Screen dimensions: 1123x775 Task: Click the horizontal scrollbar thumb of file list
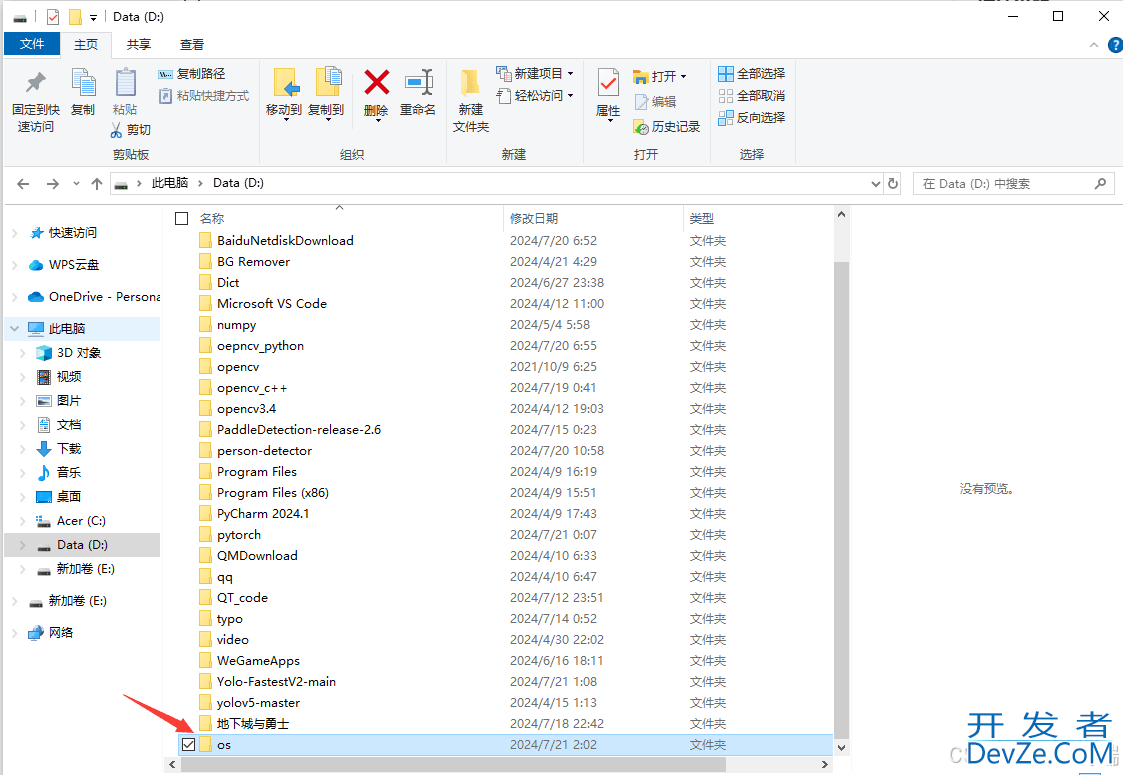pos(453,764)
